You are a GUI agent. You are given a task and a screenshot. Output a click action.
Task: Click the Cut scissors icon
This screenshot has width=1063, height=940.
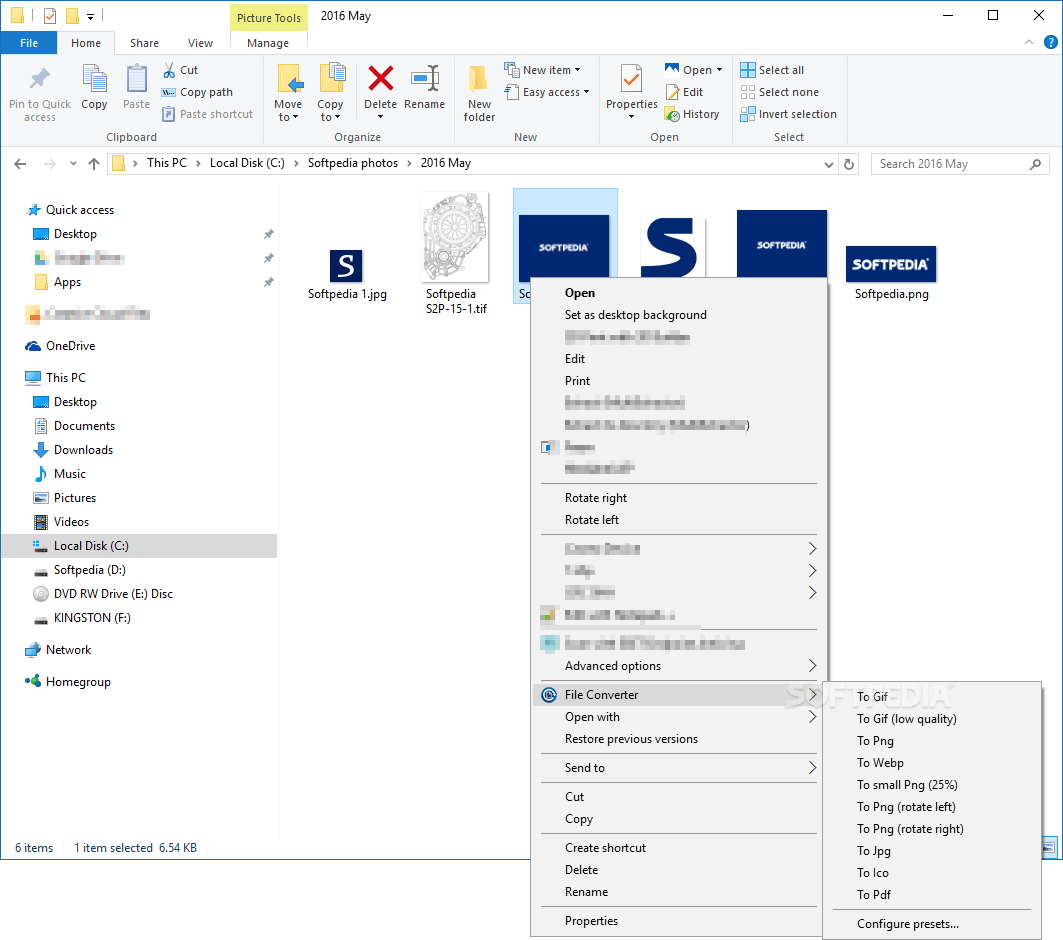(x=169, y=70)
